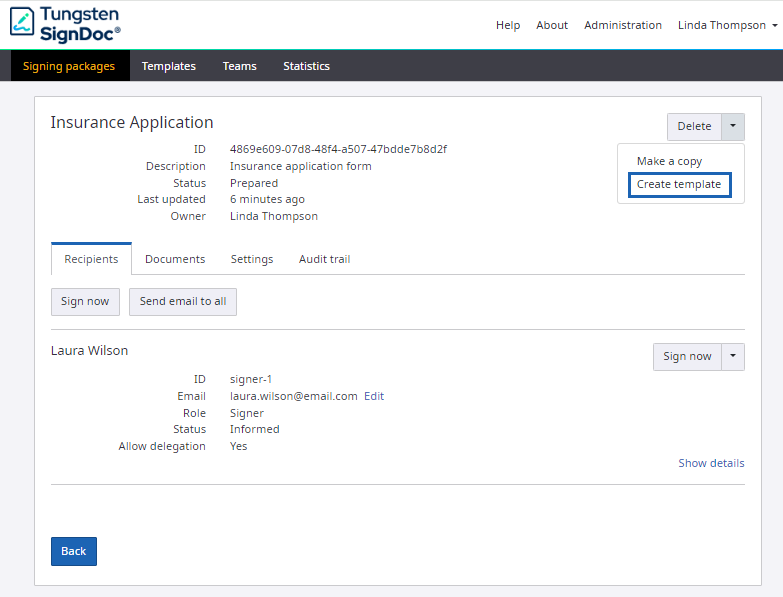Click the owner name Linda Thompson in details
Viewport: 783px width, 597px height.
pyautogui.click(x=274, y=216)
